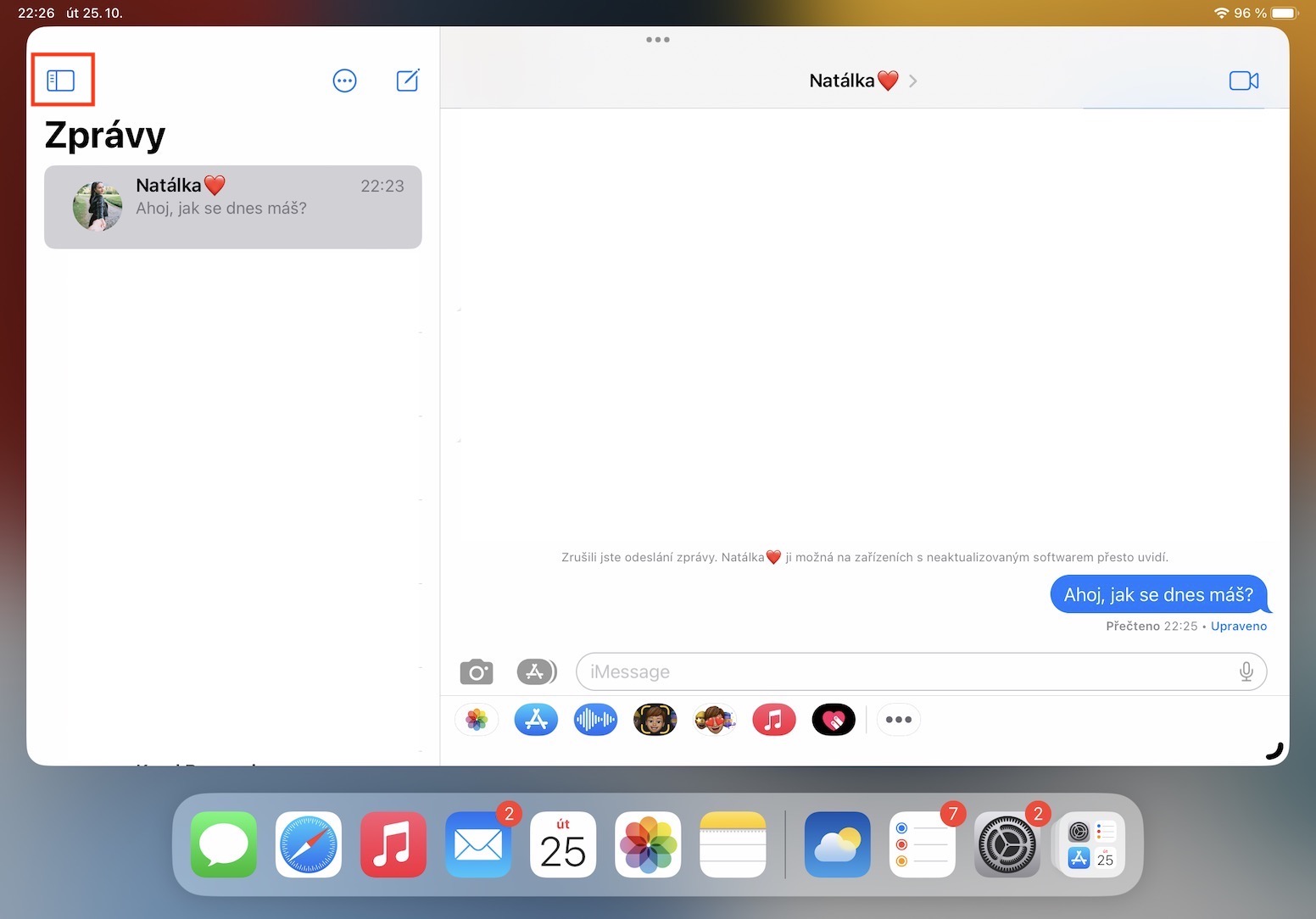Toggle the sidebar panel icon

coord(61,81)
